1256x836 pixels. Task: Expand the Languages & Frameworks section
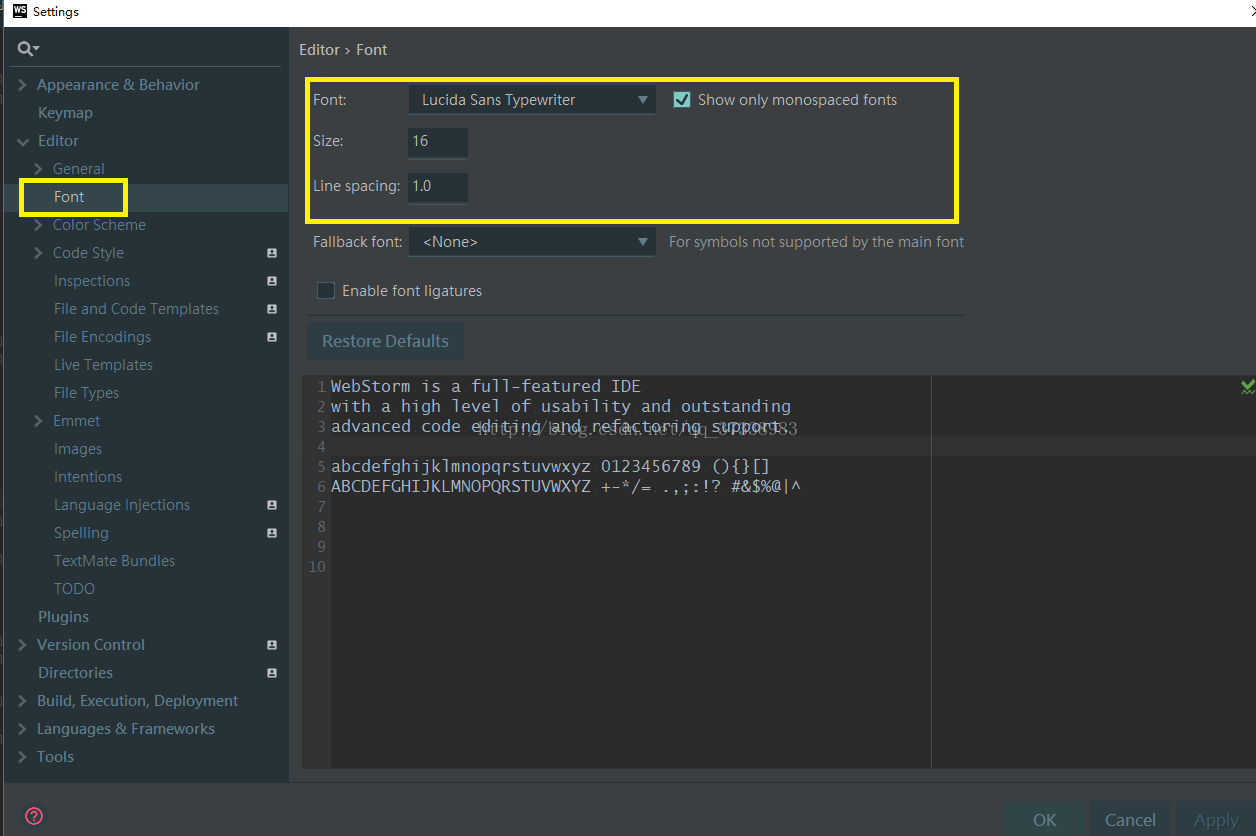[22, 729]
